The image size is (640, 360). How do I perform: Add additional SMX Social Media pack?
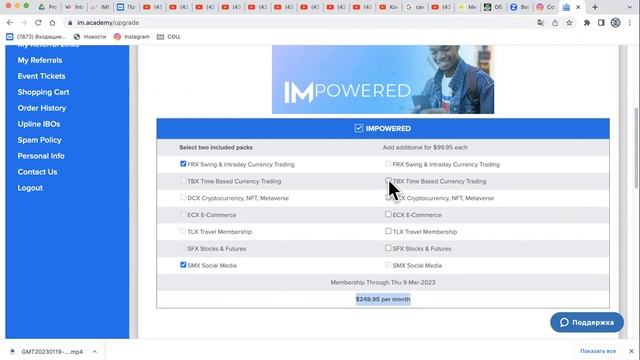(388, 265)
